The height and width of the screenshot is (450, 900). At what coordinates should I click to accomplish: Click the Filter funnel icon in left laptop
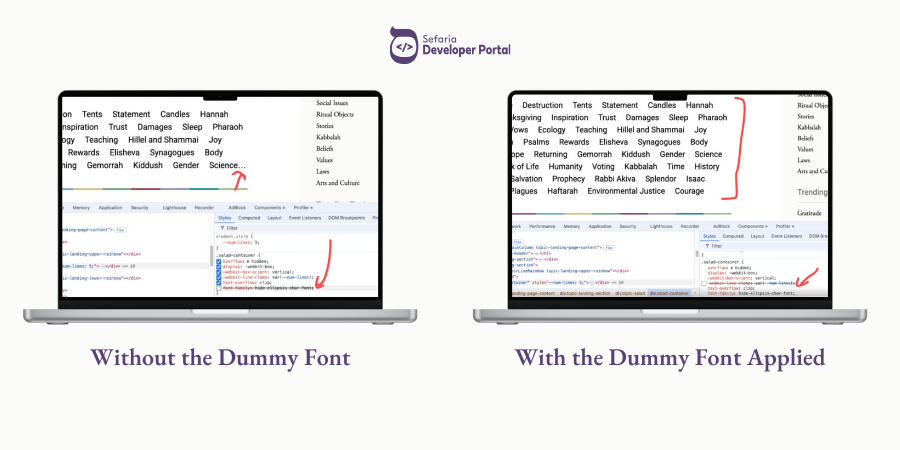click(222, 228)
